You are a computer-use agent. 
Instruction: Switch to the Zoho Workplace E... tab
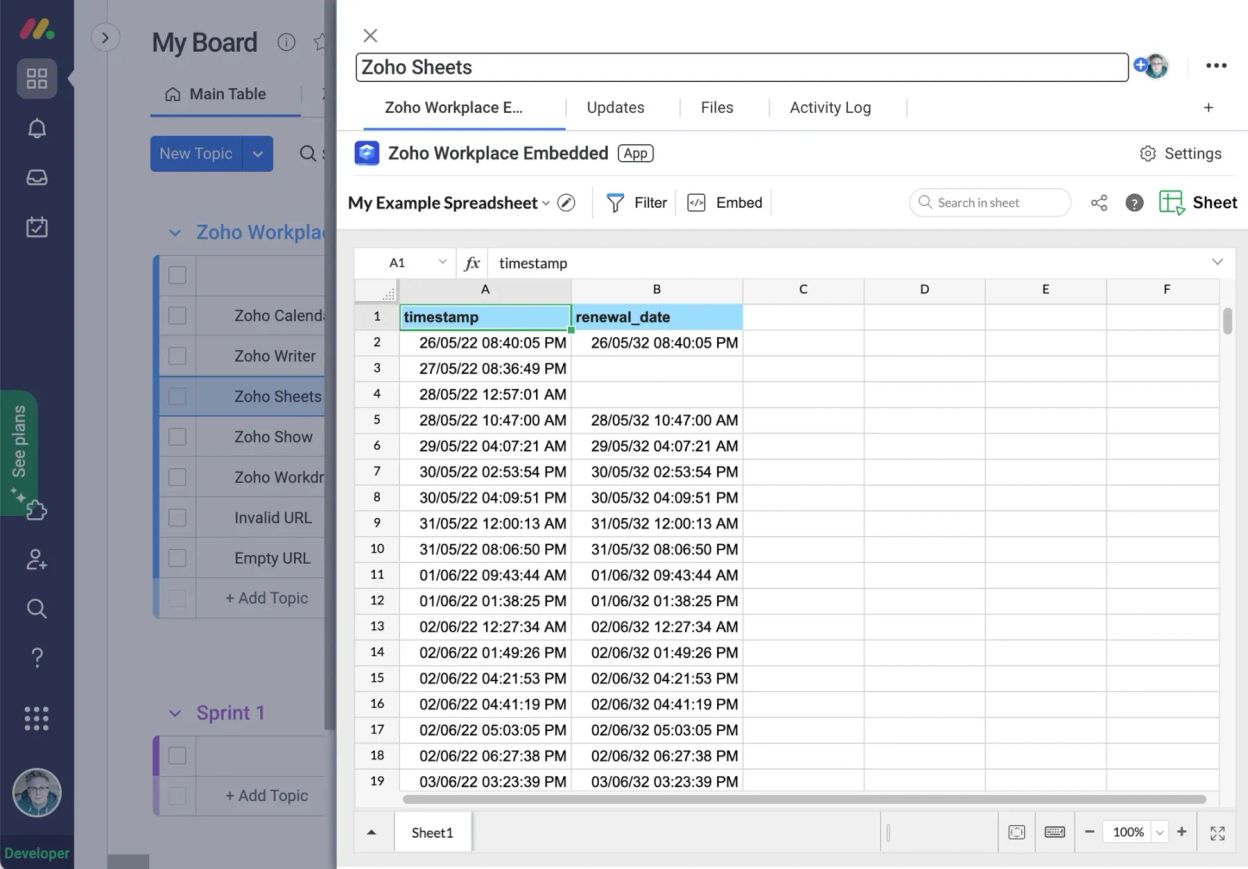(454, 108)
